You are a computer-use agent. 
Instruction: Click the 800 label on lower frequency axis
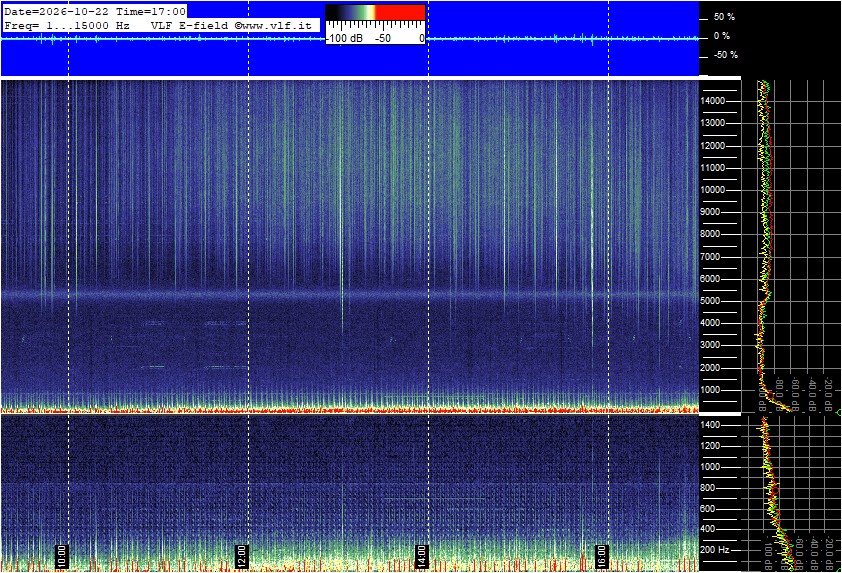pyautogui.click(x=708, y=488)
